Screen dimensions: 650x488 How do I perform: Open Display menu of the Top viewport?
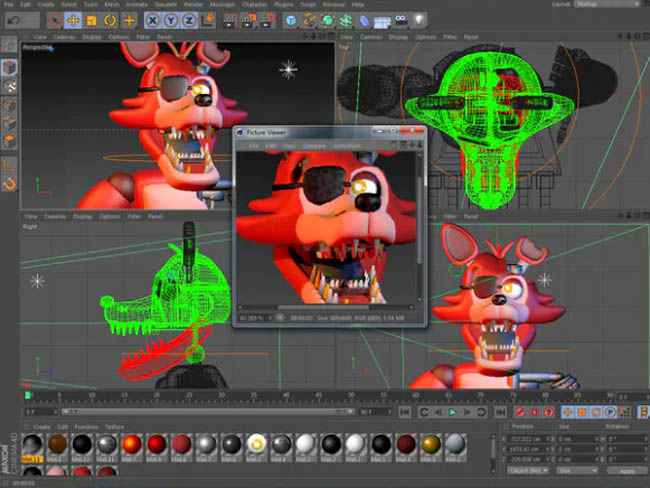point(398,37)
